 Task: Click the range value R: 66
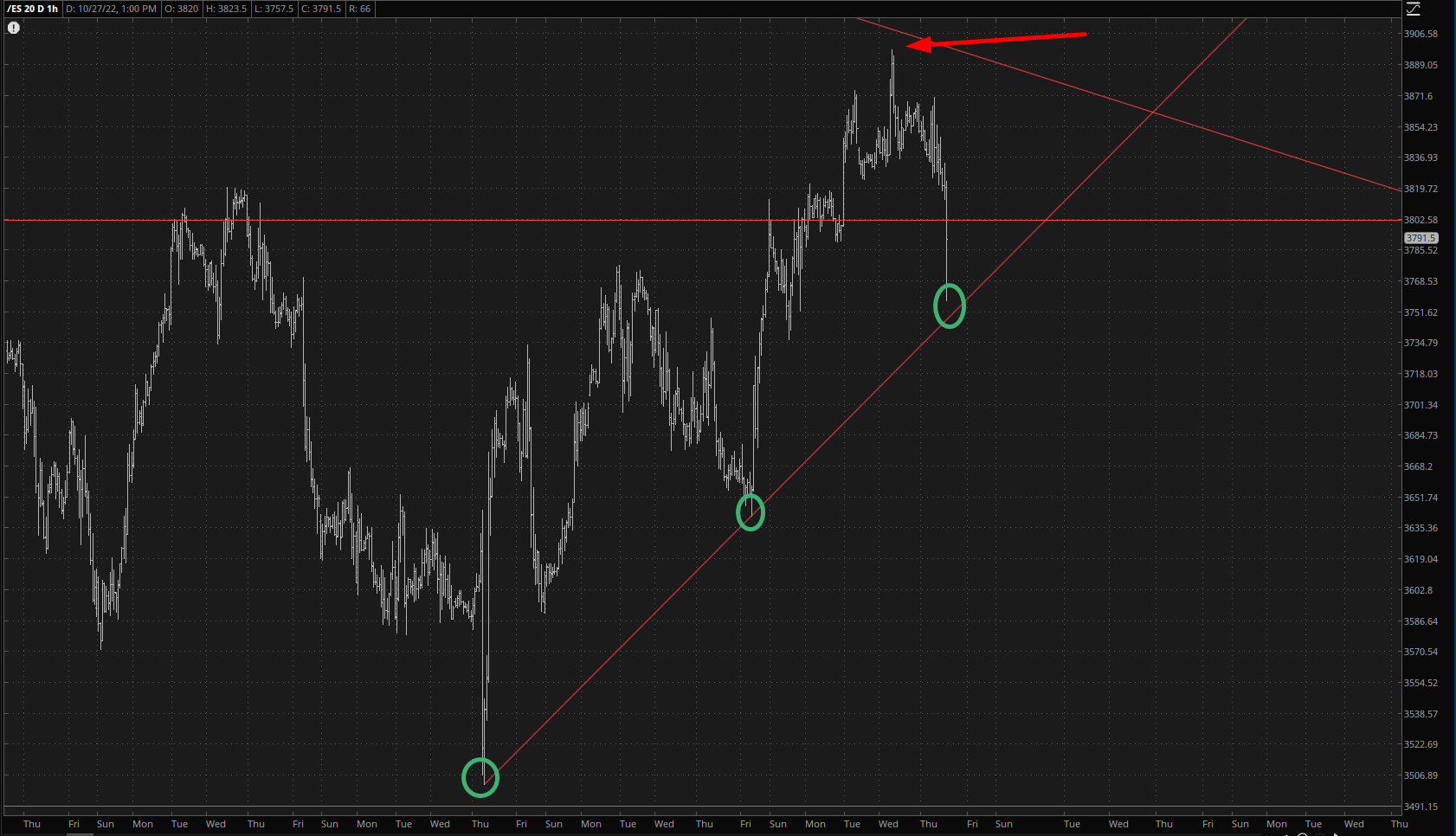(x=359, y=9)
